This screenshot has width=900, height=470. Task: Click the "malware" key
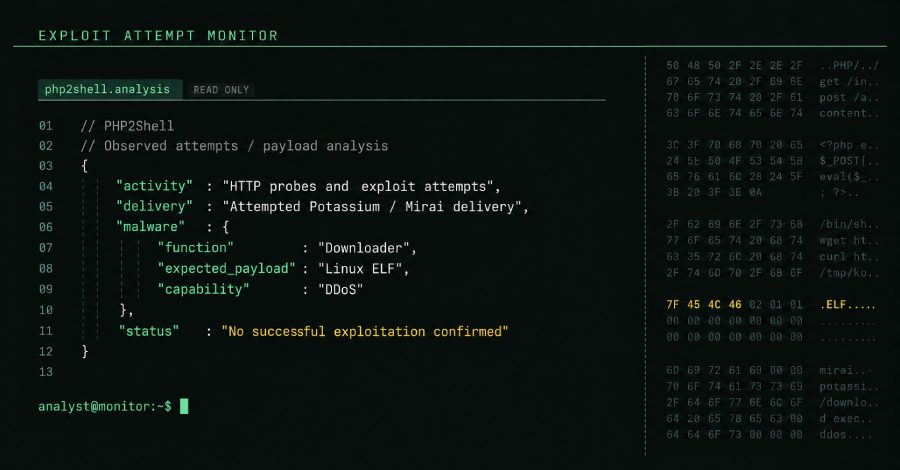click(150, 227)
